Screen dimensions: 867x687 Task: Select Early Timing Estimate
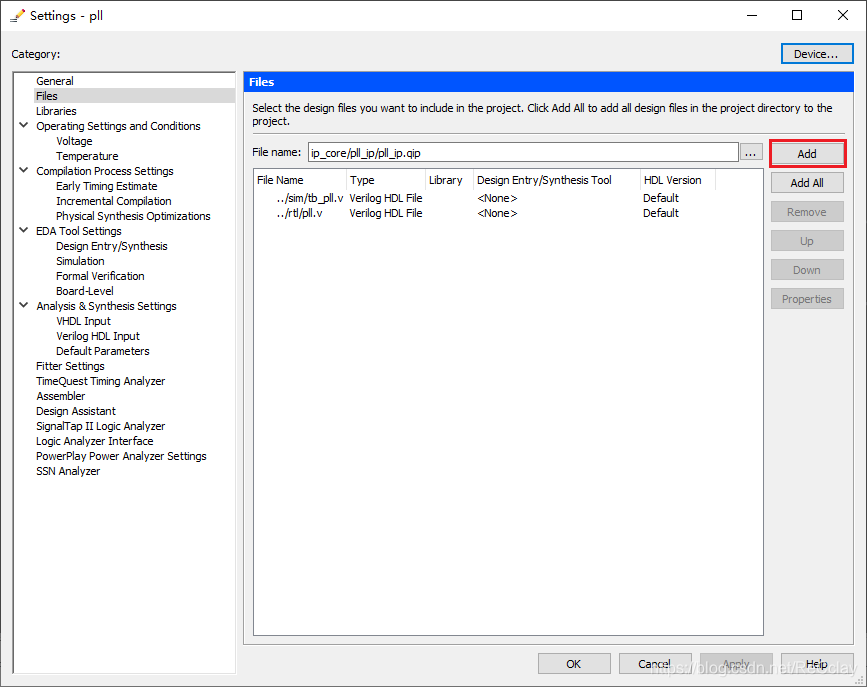[x=106, y=186]
